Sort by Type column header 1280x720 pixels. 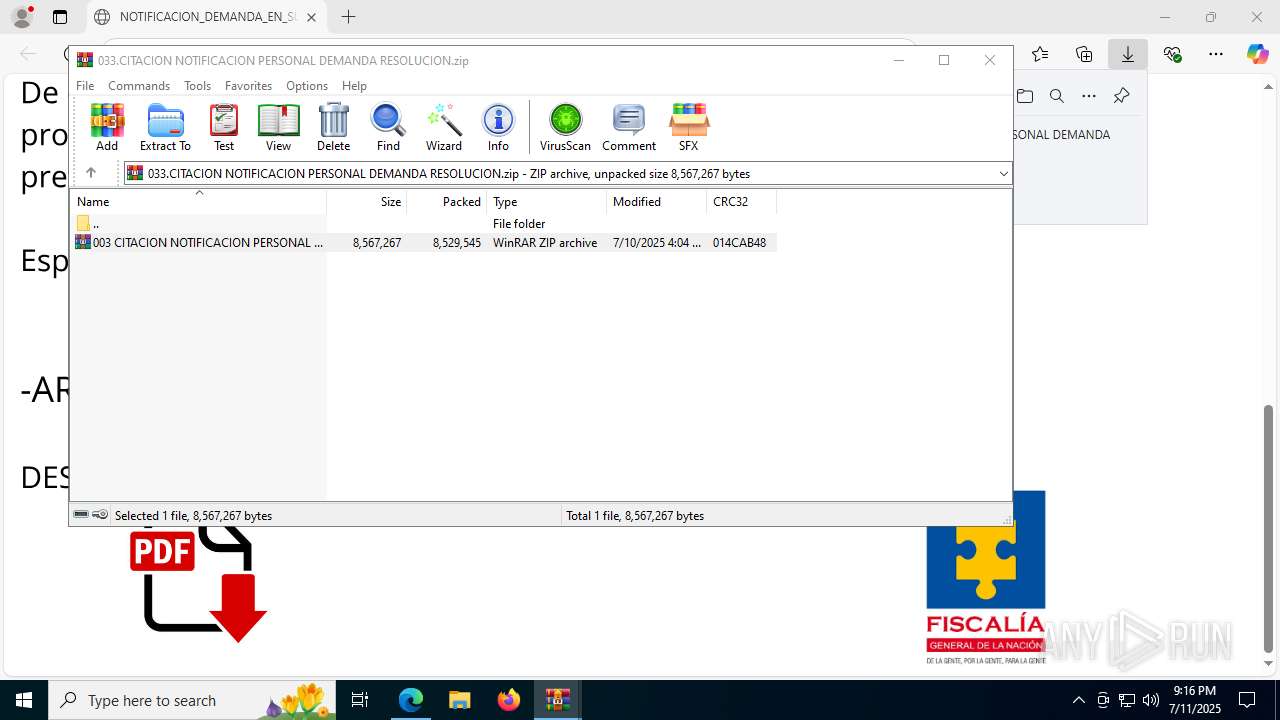tap(547, 201)
